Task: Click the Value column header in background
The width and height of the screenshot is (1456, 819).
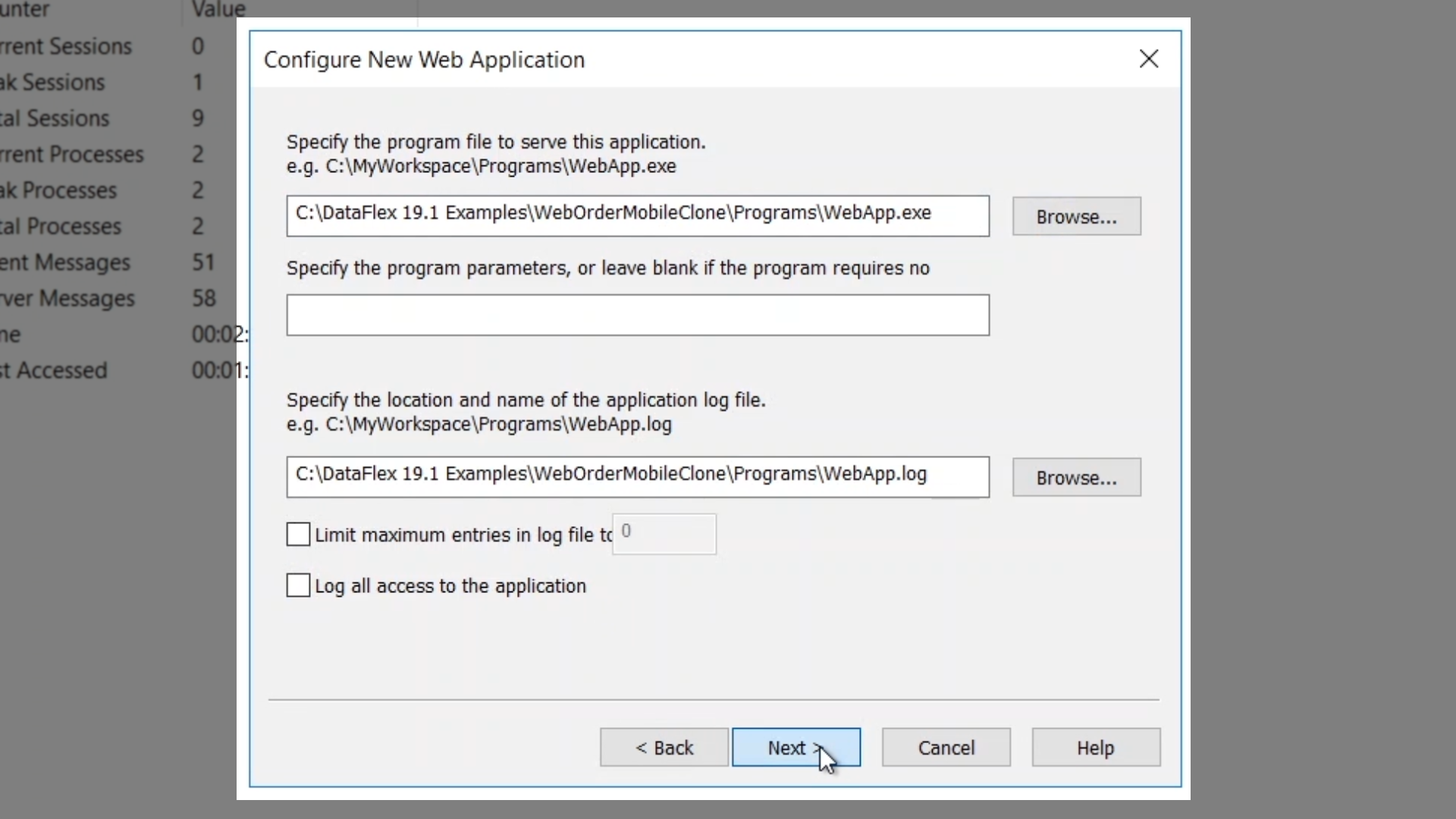Action: (218, 9)
